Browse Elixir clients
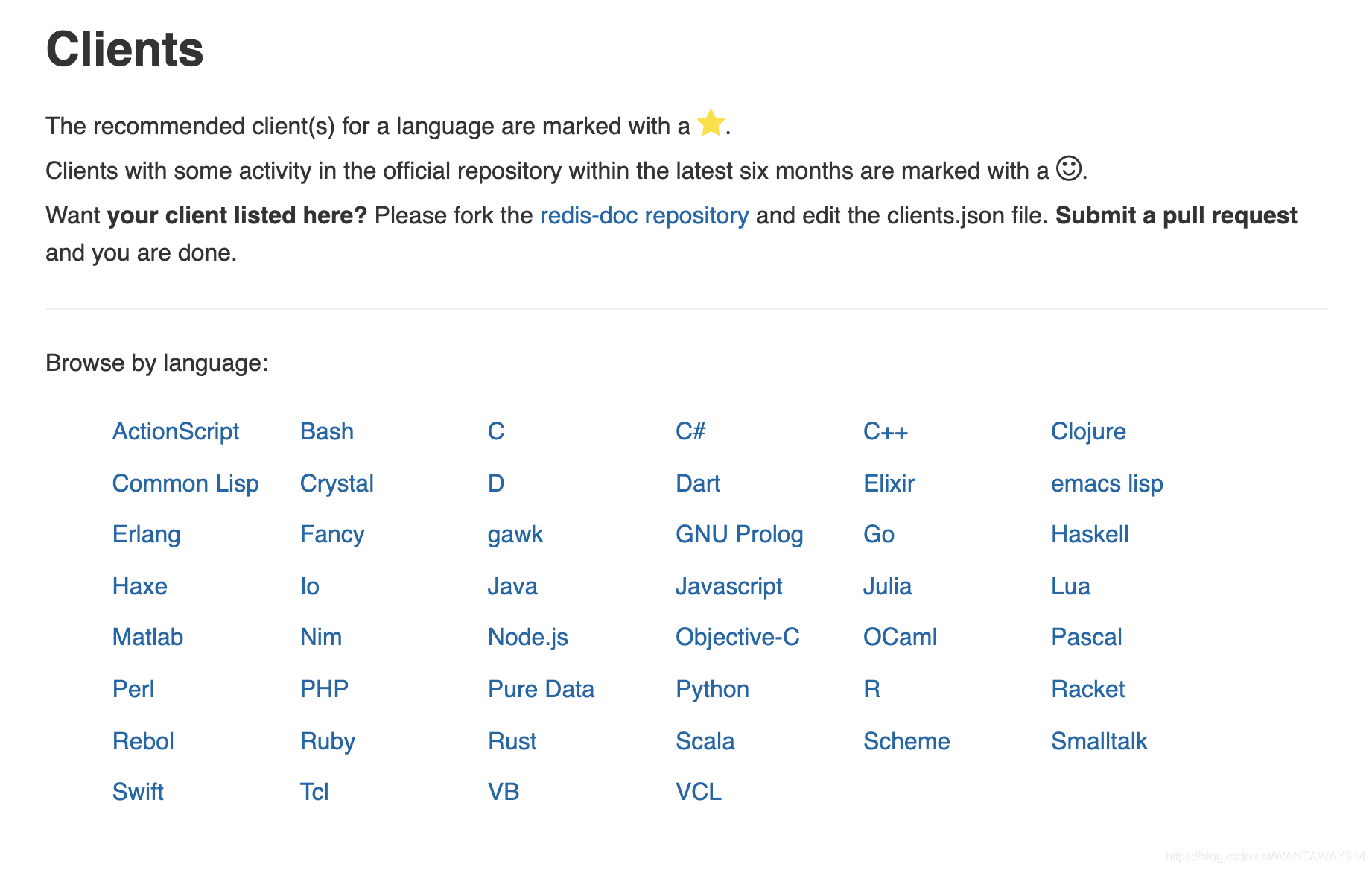 pyautogui.click(x=889, y=483)
